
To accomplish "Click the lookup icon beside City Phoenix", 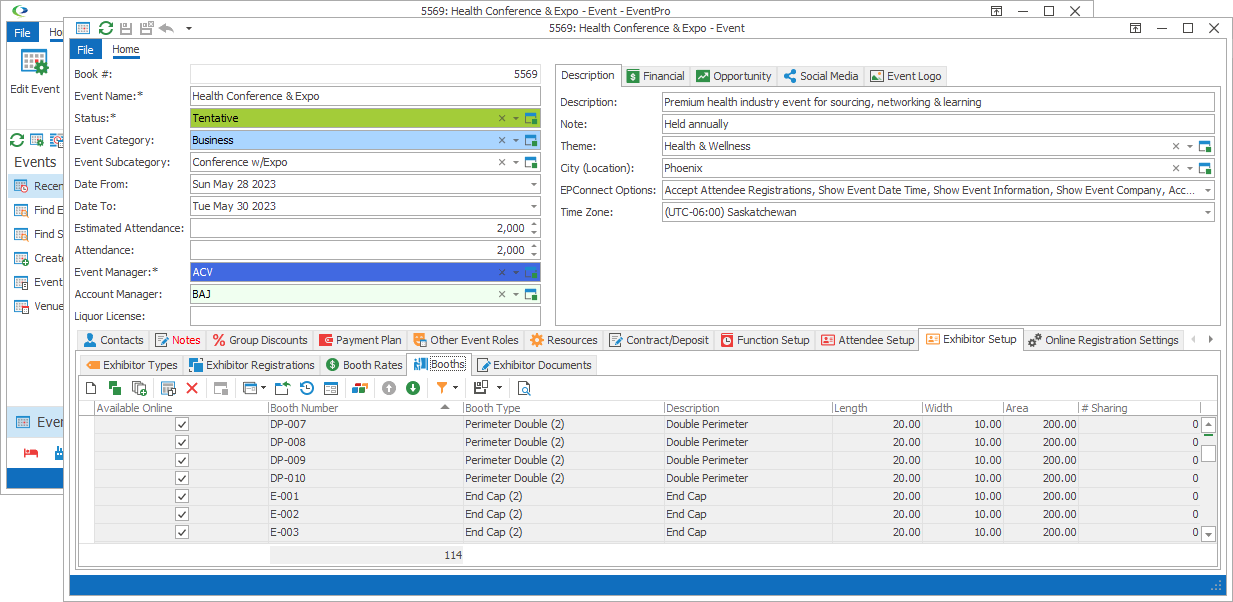I will [1205, 168].
